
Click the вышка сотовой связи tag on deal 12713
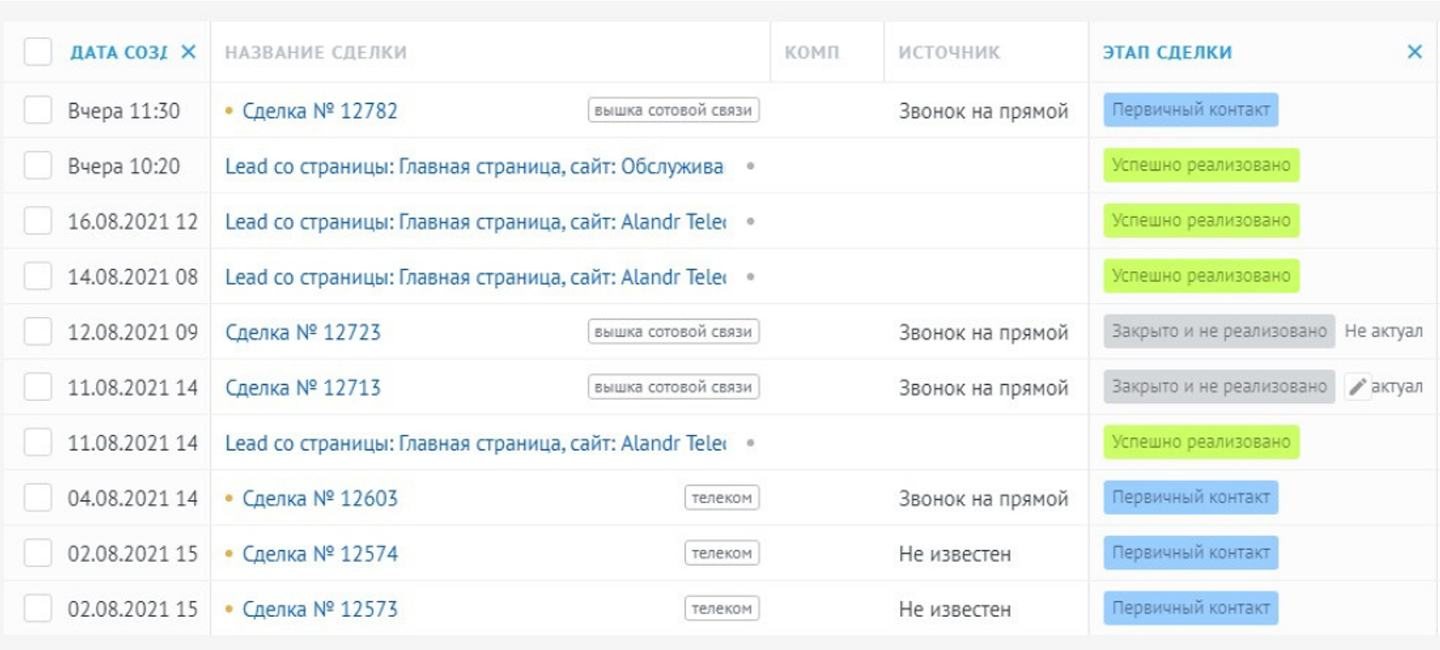(x=673, y=386)
